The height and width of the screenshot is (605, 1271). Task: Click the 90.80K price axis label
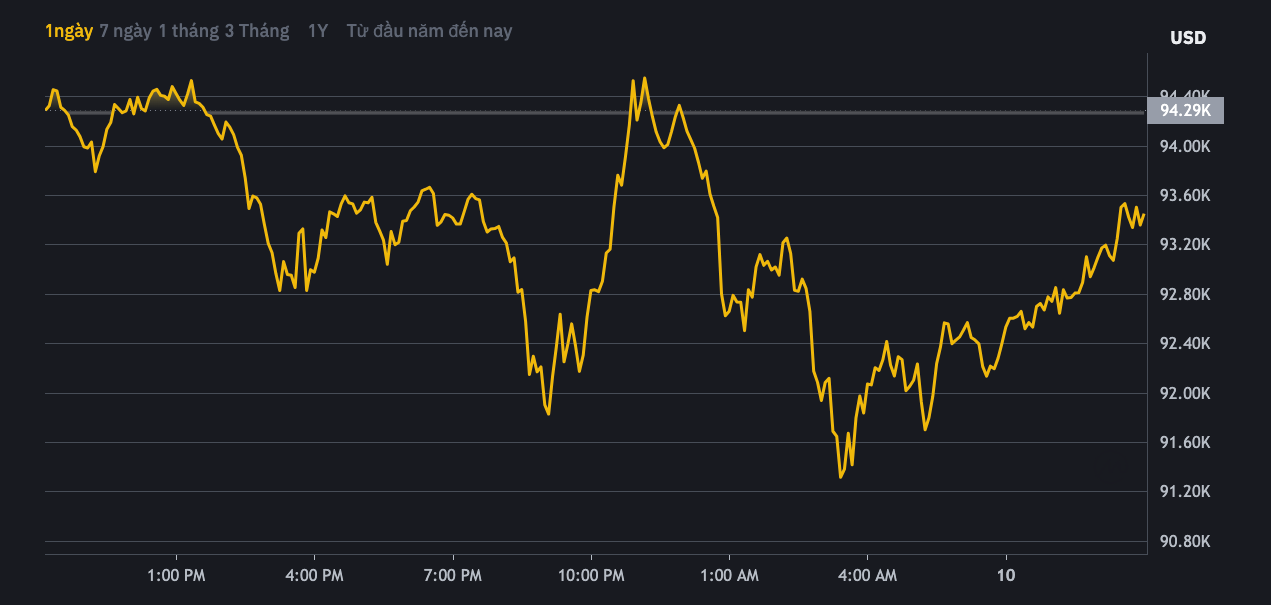[x=1185, y=542]
